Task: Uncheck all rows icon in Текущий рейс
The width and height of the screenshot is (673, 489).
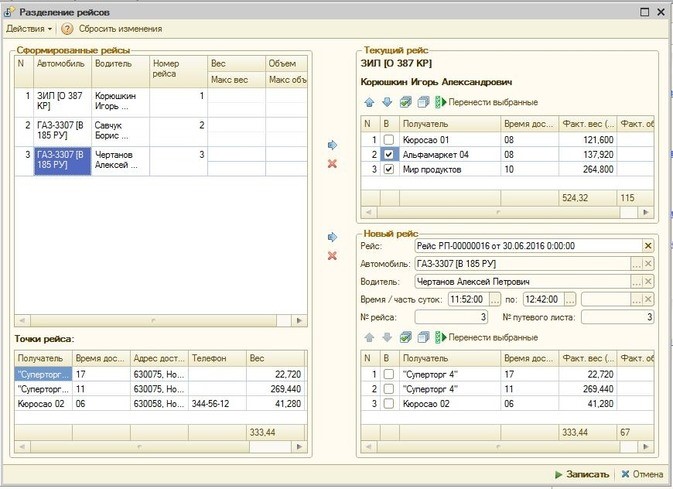Action: coord(423,102)
